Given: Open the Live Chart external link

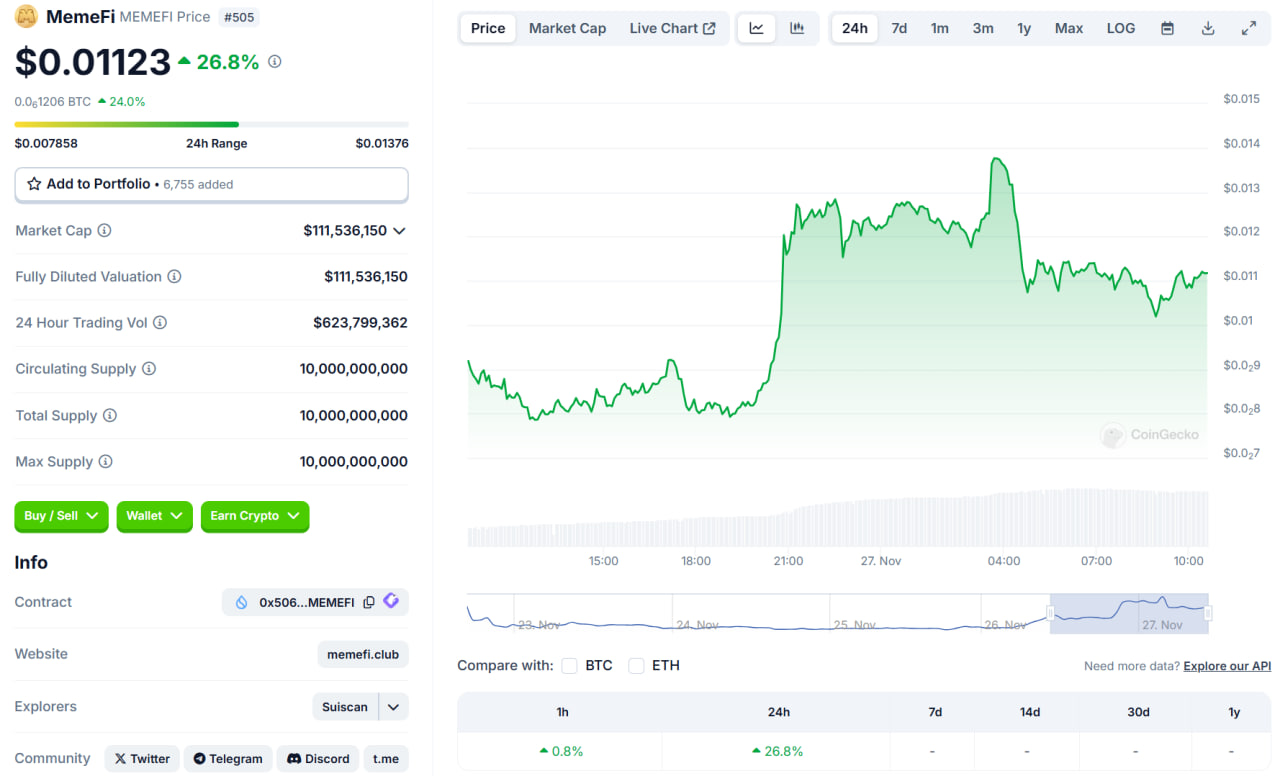Looking at the screenshot, I should point(672,28).
